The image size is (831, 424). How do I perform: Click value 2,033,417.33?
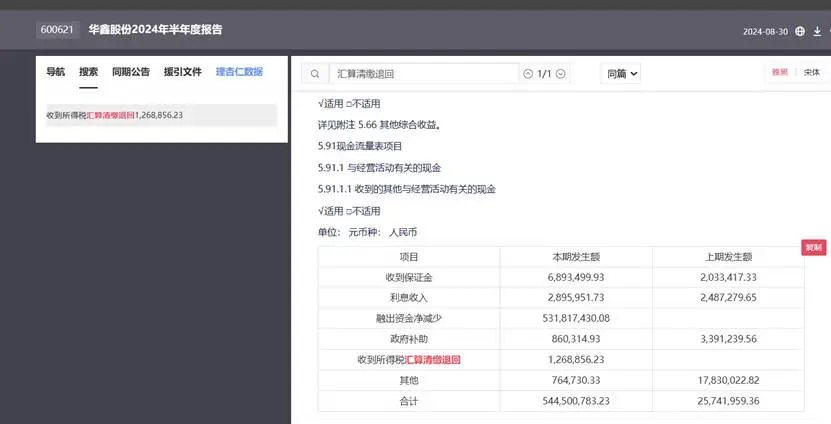pos(728,277)
